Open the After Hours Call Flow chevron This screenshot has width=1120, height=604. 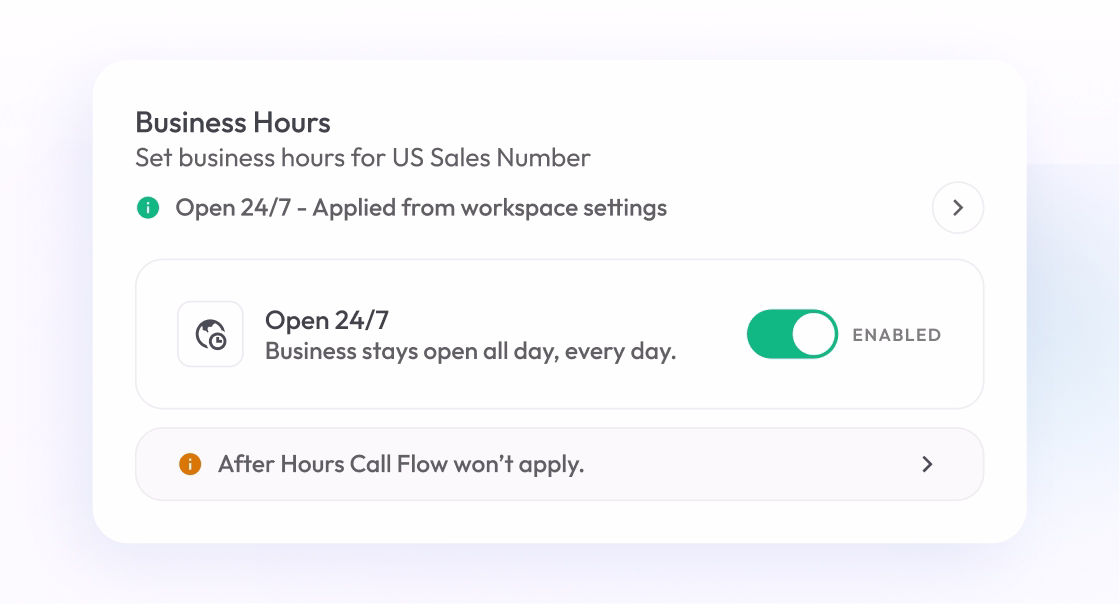[927, 463]
